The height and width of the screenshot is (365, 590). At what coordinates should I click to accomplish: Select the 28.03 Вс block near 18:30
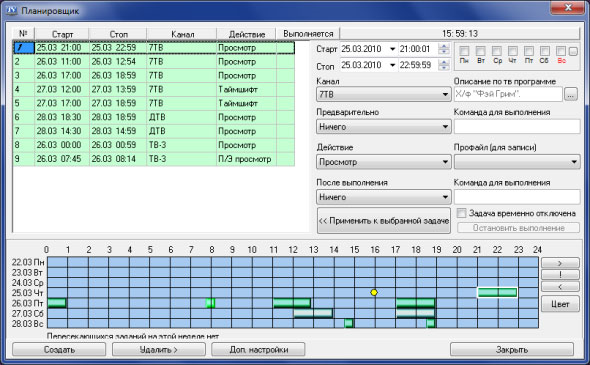click(431, 323)
